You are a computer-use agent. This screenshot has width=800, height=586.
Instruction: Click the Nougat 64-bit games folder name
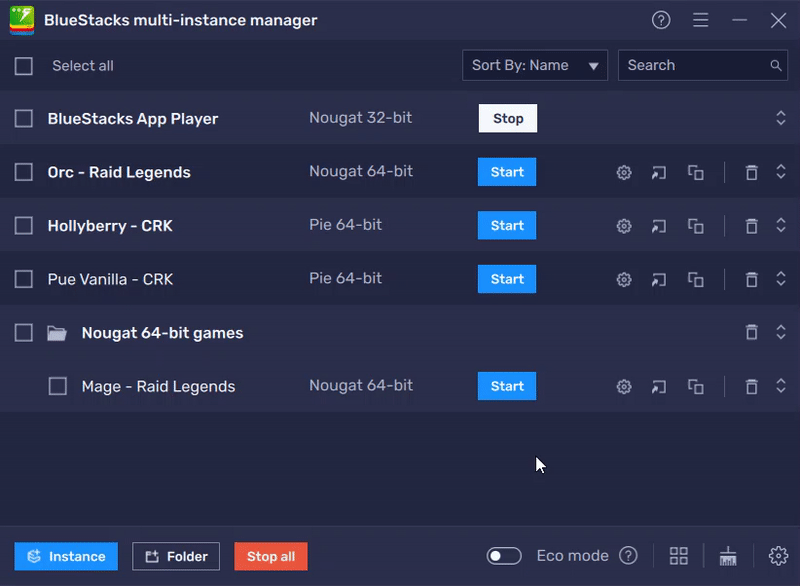click(162, 333)
